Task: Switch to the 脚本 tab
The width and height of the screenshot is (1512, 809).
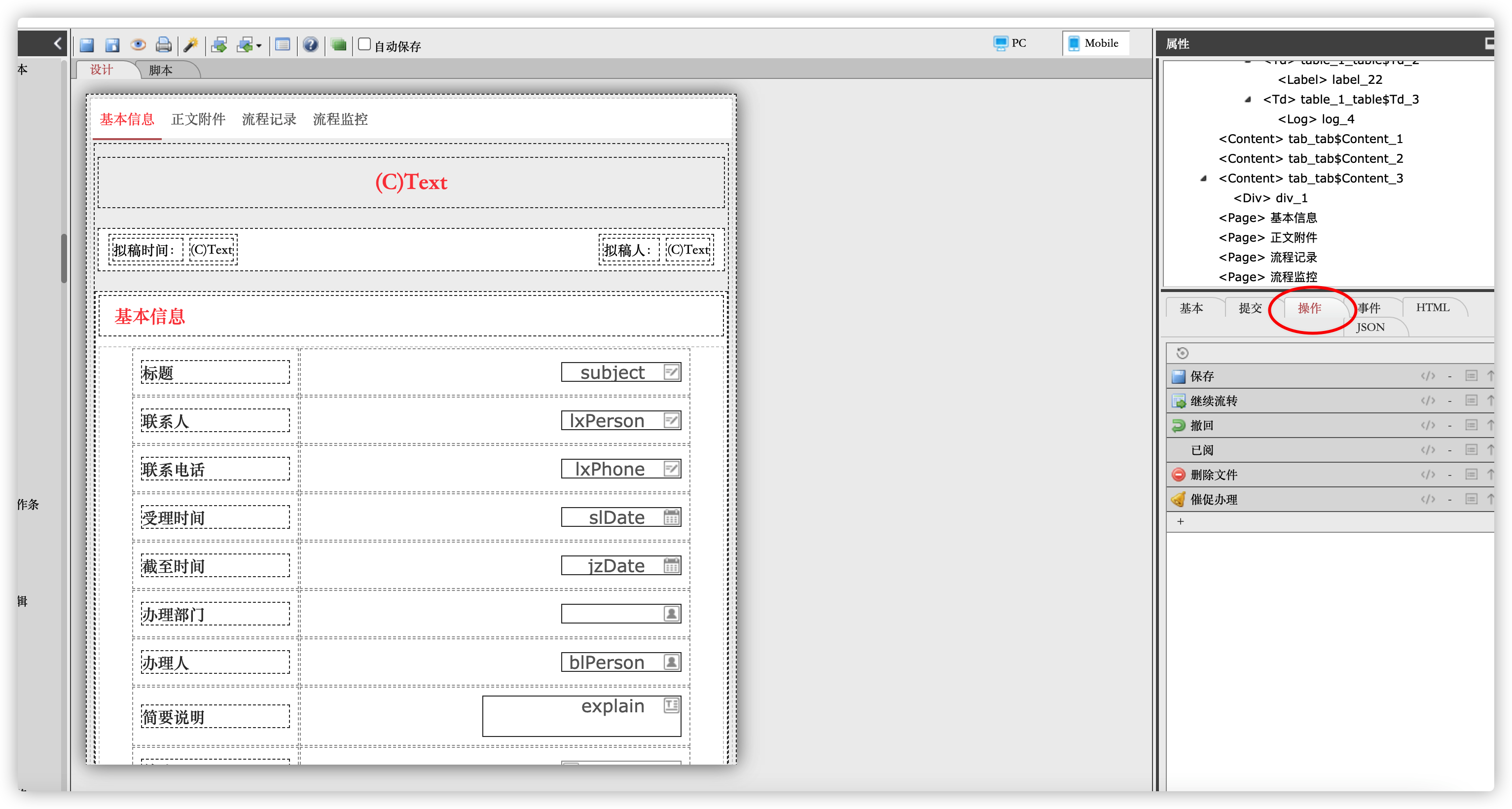Action: coord(161,71)
